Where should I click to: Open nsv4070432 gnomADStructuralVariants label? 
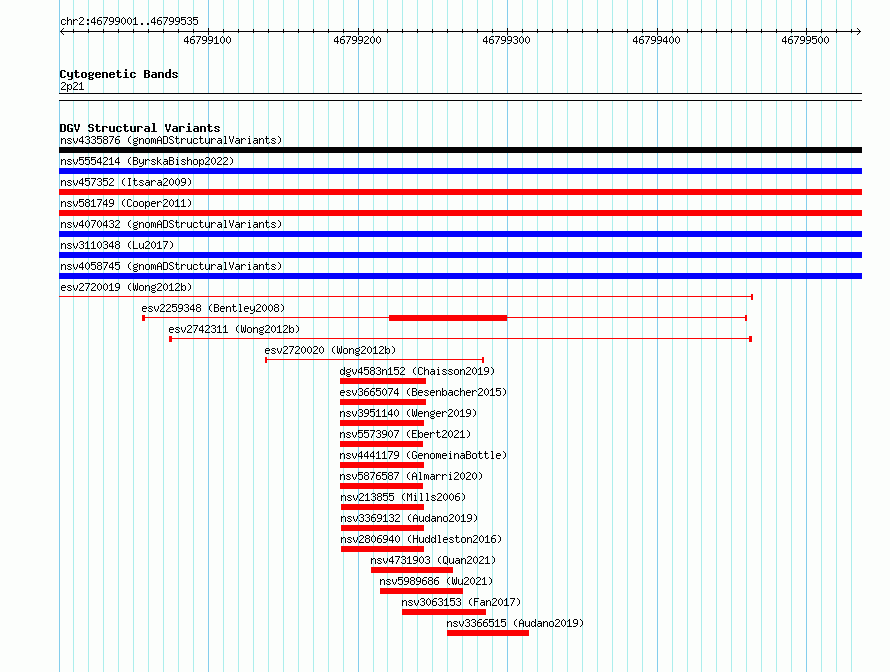[171, 224]
